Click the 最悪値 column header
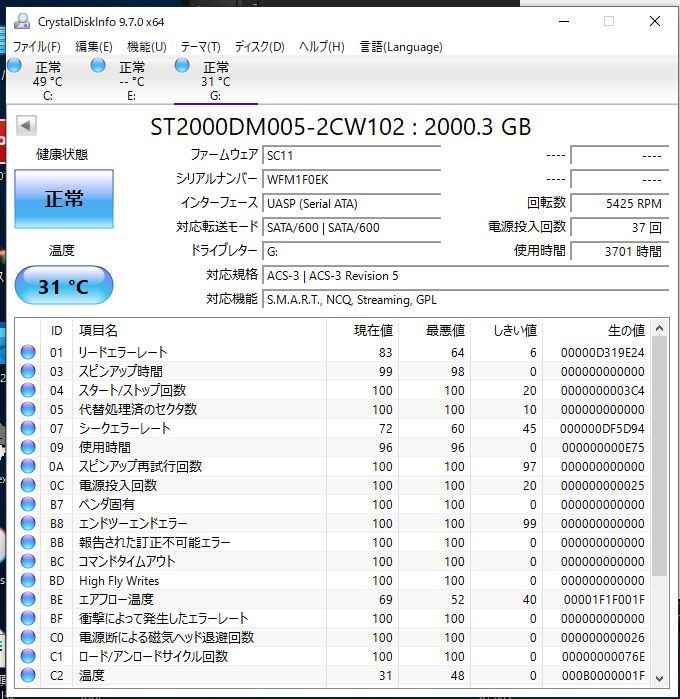Viewport: 680px width, 699px height. (435, 331)
